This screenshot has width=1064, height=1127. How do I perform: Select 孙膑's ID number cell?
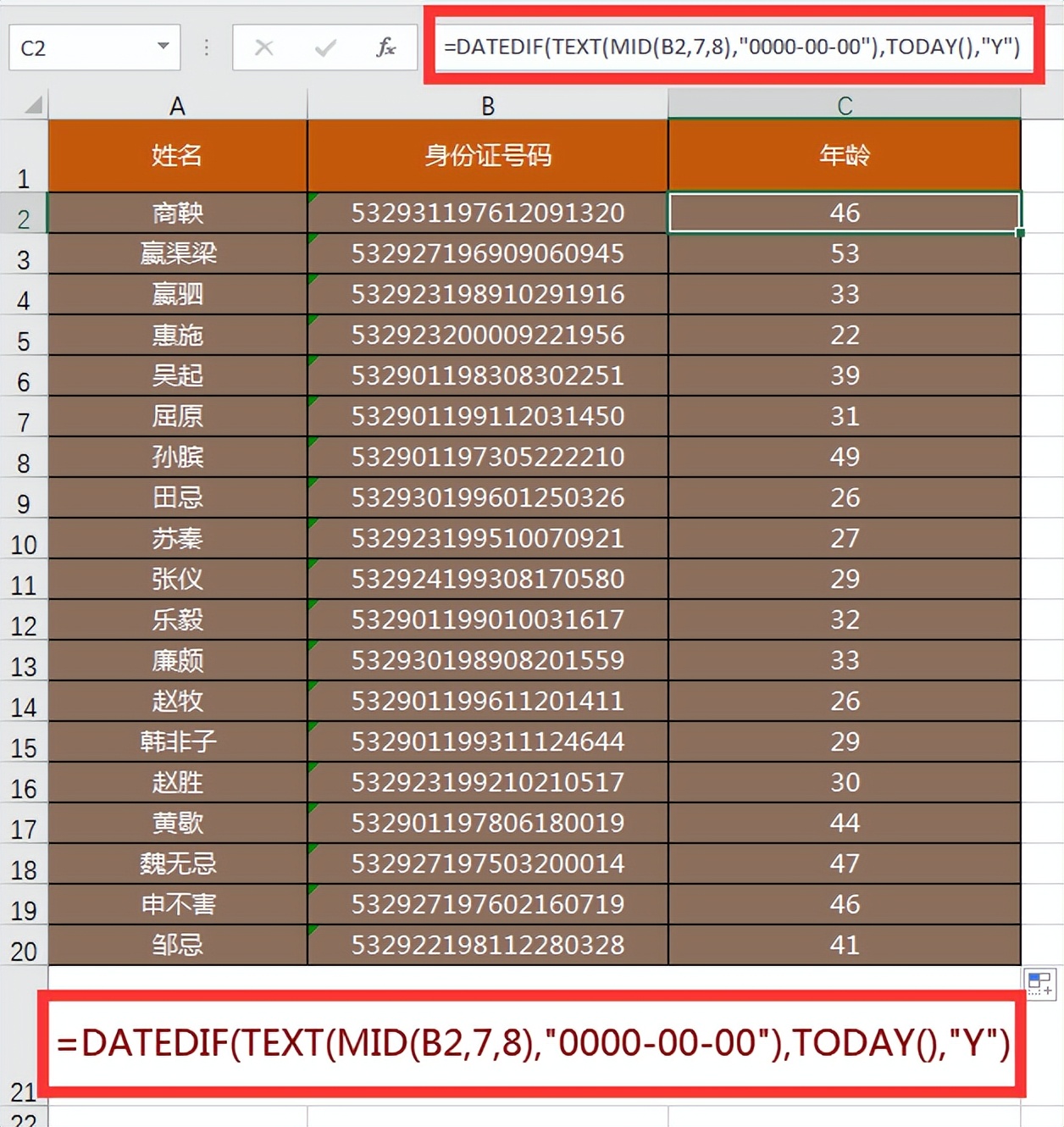tap(488, 457)
